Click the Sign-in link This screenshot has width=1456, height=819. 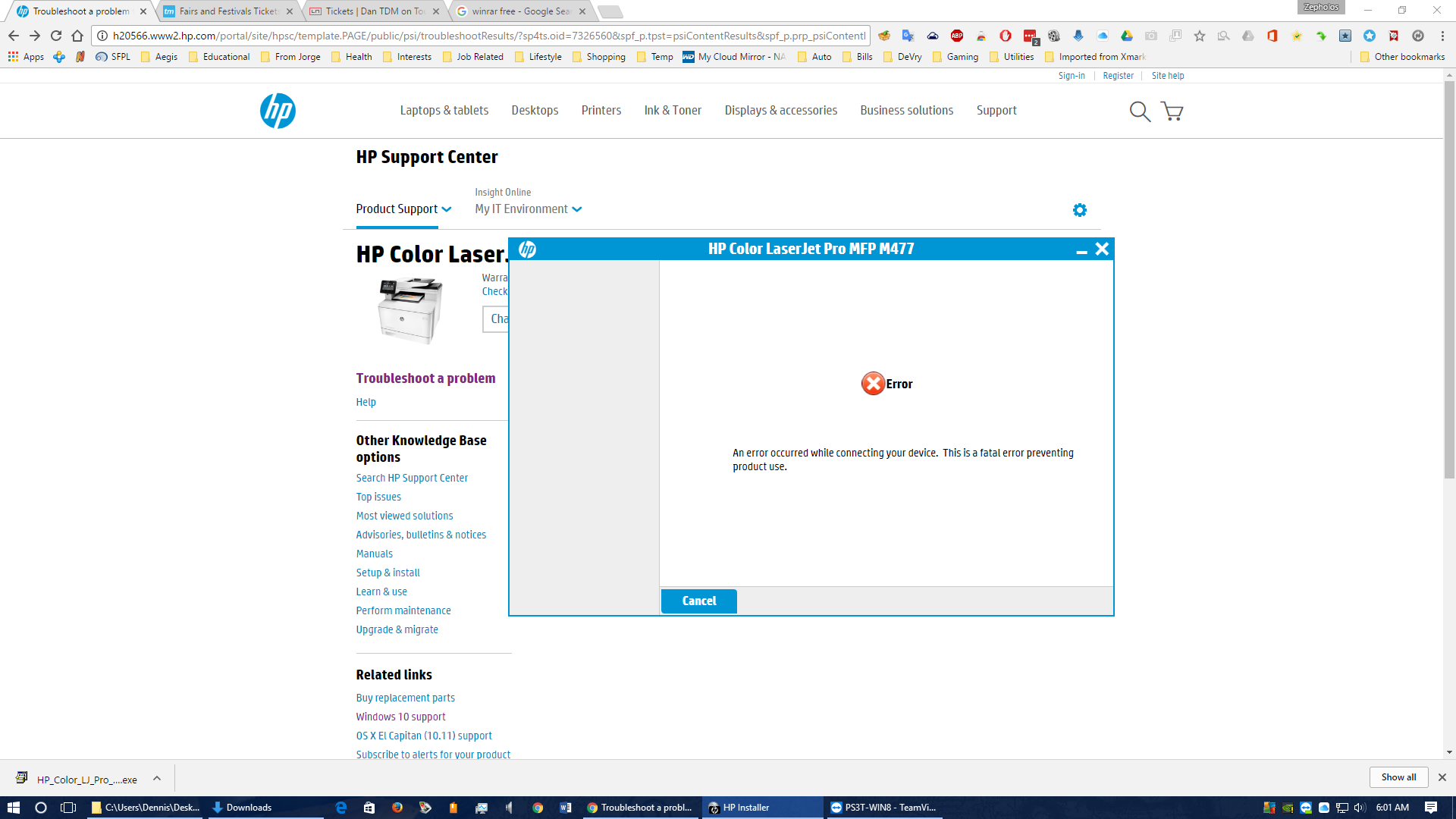(1072, 76)
